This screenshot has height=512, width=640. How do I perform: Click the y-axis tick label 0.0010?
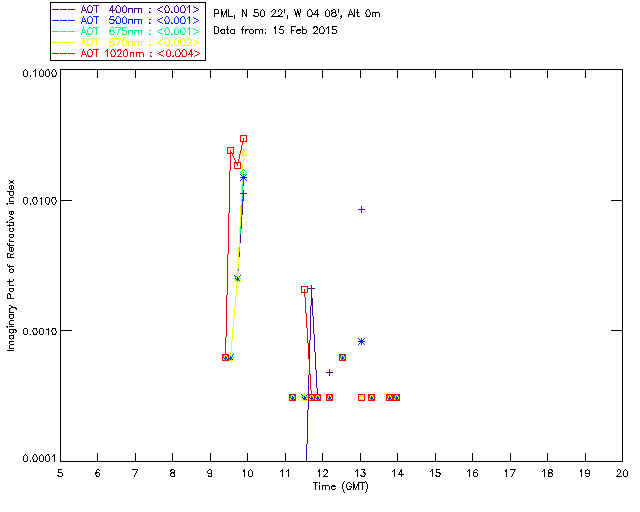pos(39,331)
